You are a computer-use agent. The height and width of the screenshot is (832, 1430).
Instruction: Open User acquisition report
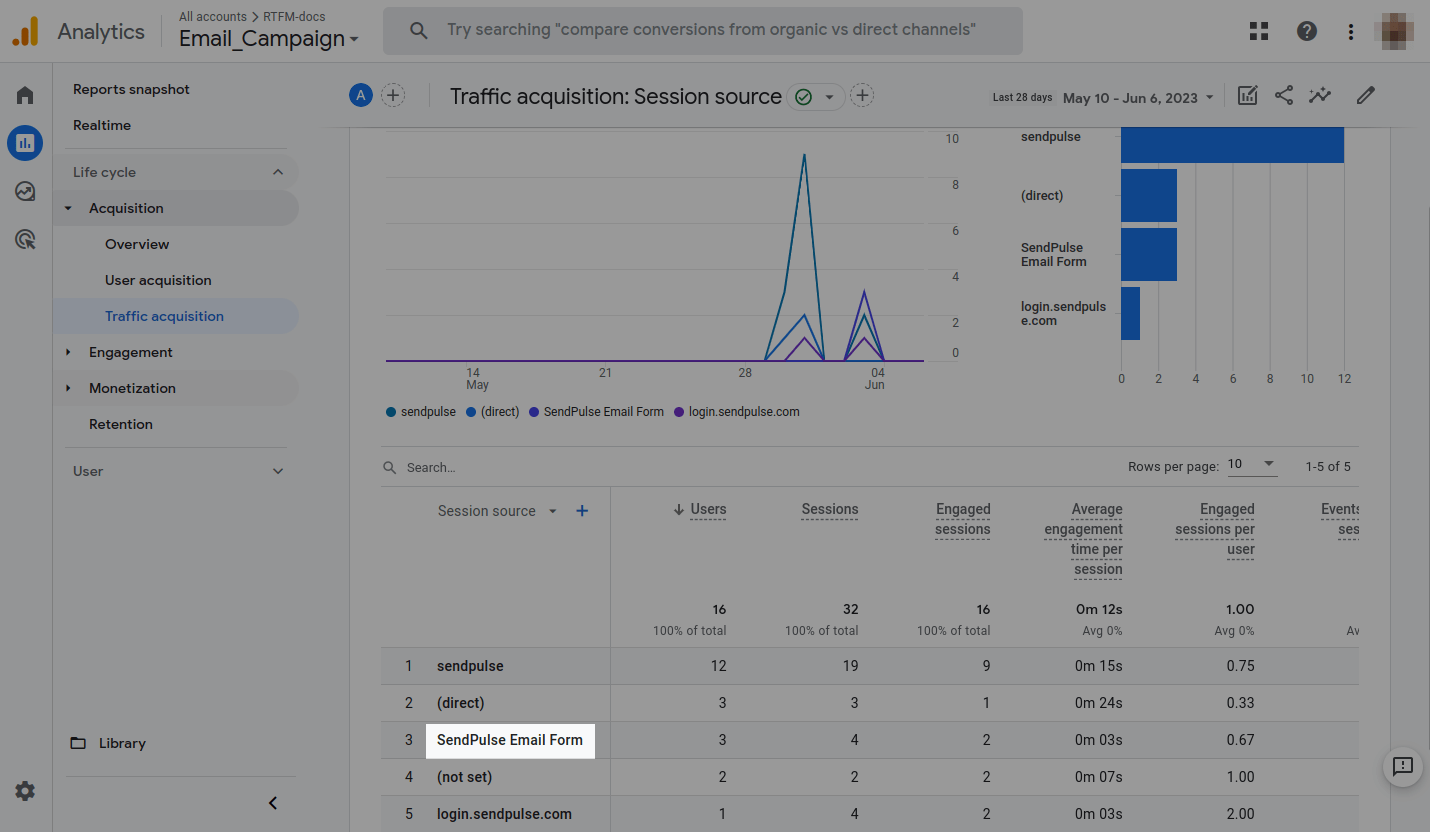point(158,280)
